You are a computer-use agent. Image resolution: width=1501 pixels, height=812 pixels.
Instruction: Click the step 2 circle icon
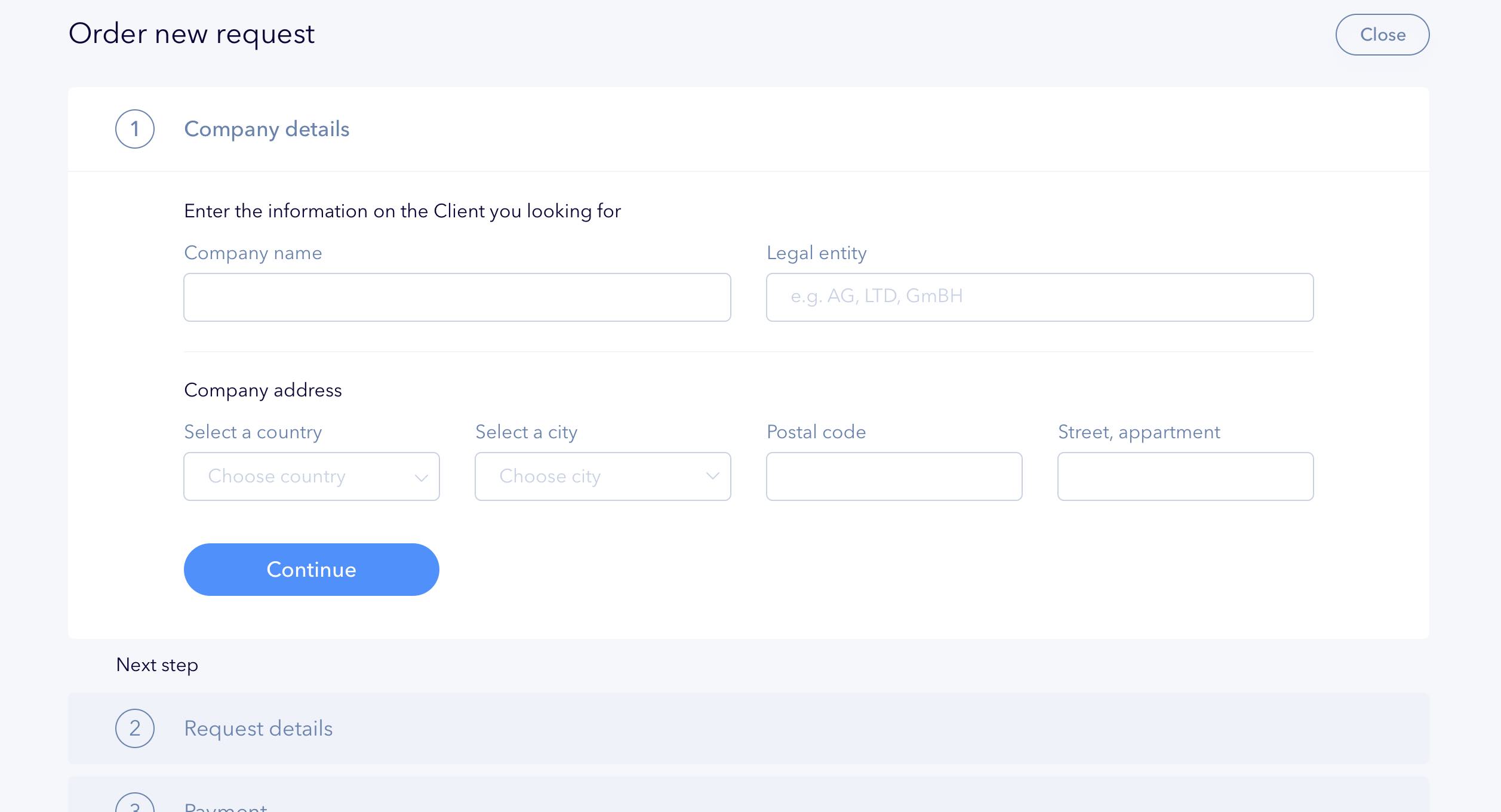point(135,728)
